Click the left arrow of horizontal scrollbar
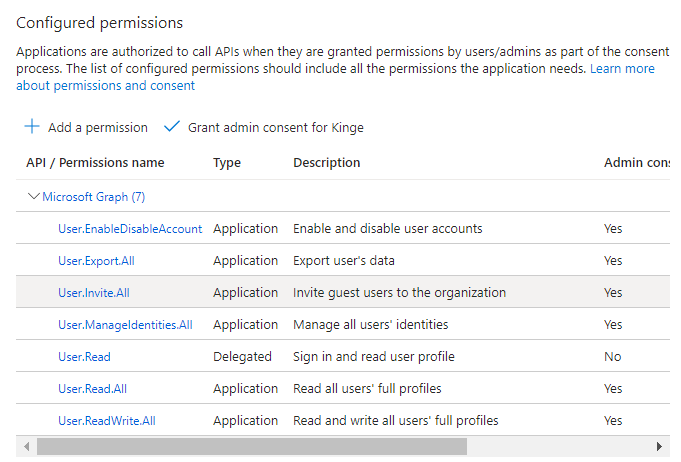 [26, 446]
